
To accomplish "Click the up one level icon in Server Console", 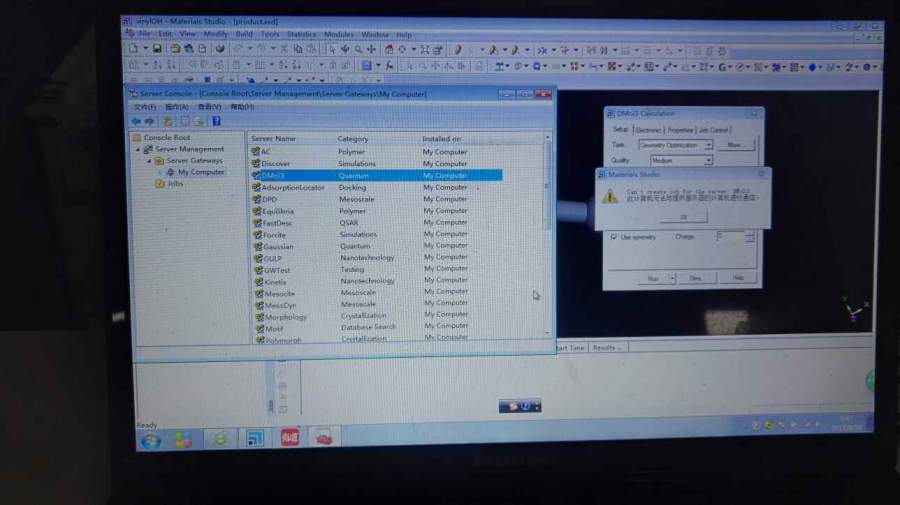I will click(168, 121).
